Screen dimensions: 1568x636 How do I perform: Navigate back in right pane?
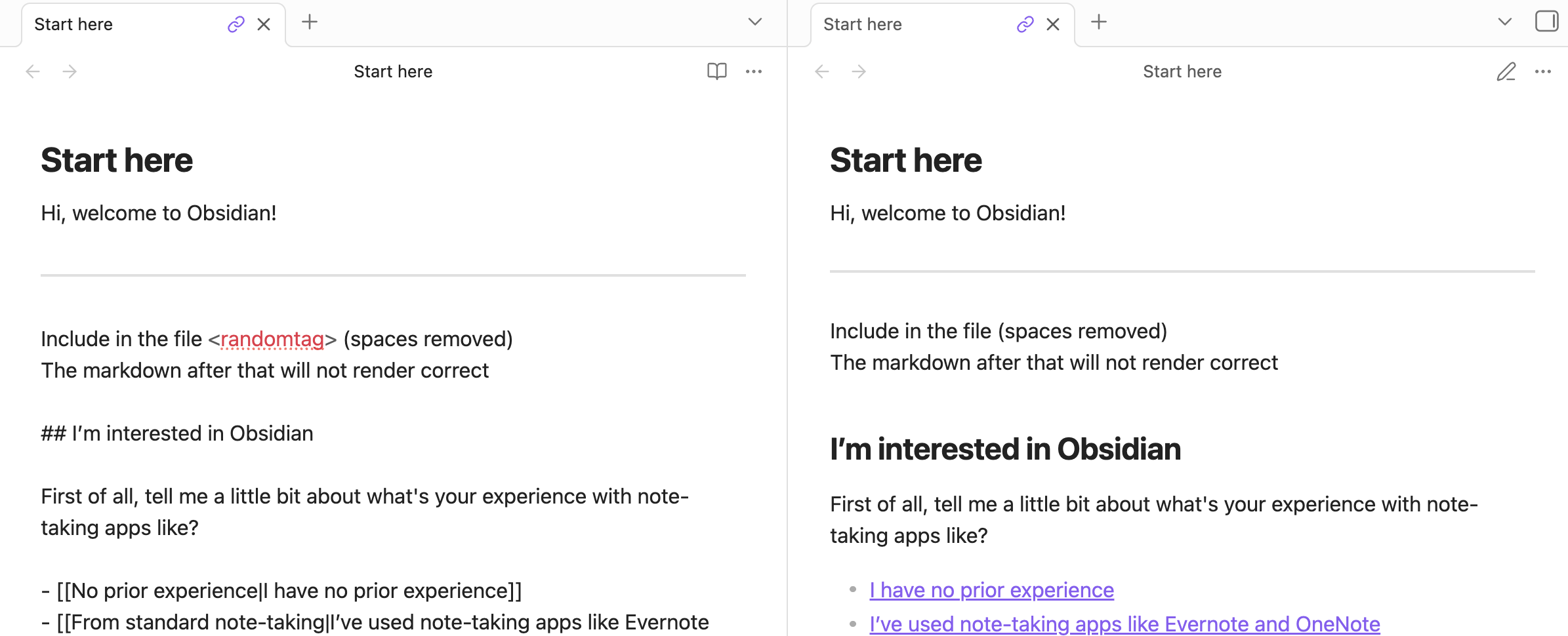pyautogui.click(x=822, y=71)
